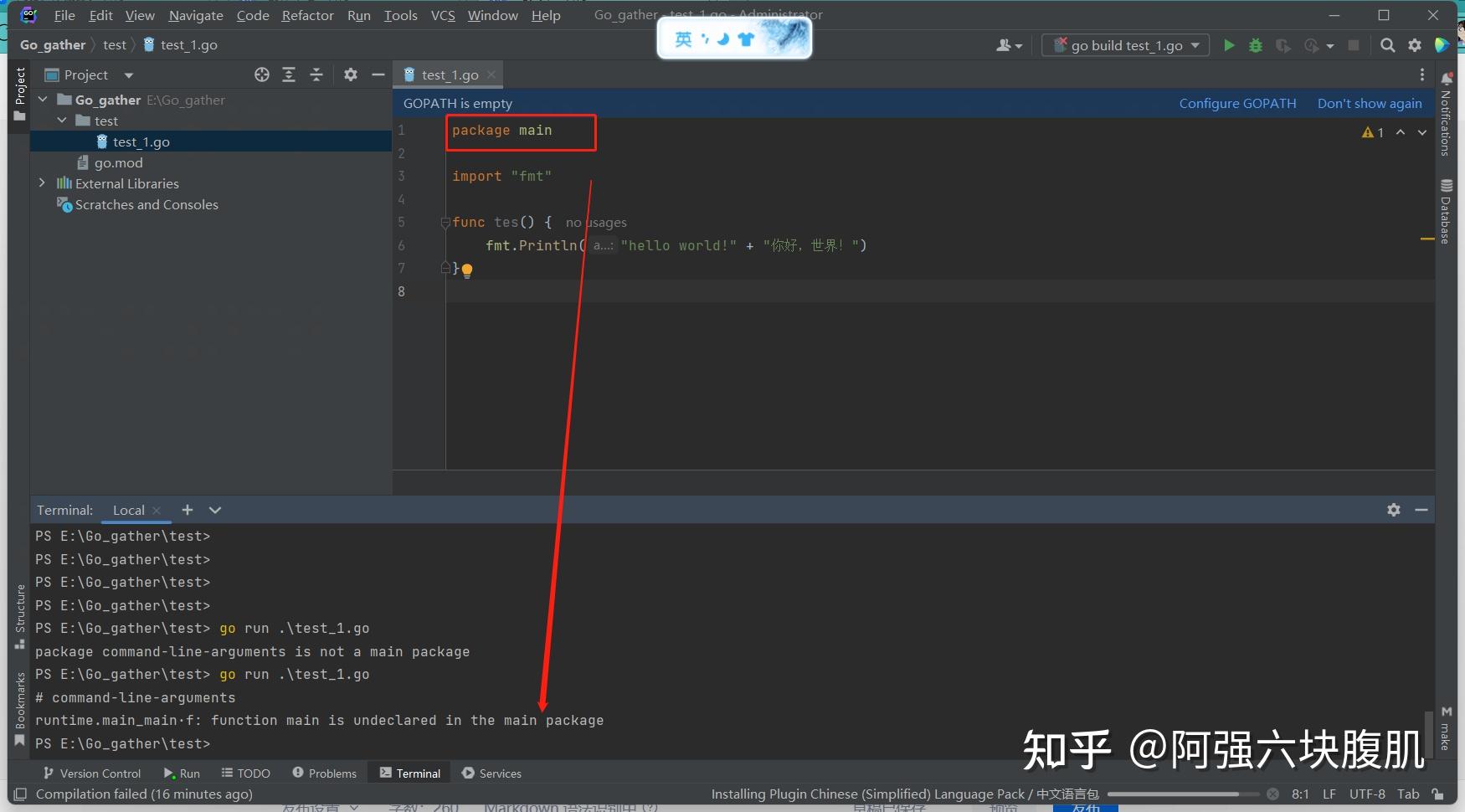This screenshot has width=1465, height=812.
Task: Click Configure GOPATH link
Action: 1237,103
